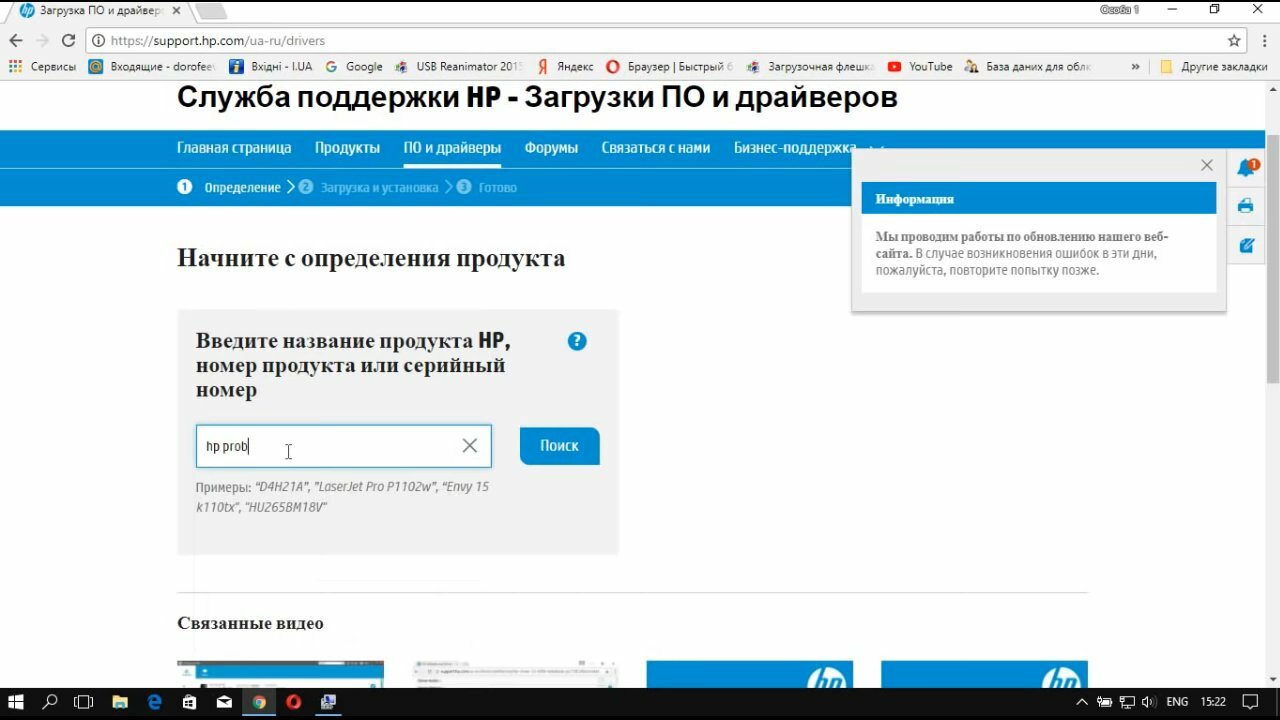Open fourth related video with HP logo
1280x720 pixels.
coord(984,674)
